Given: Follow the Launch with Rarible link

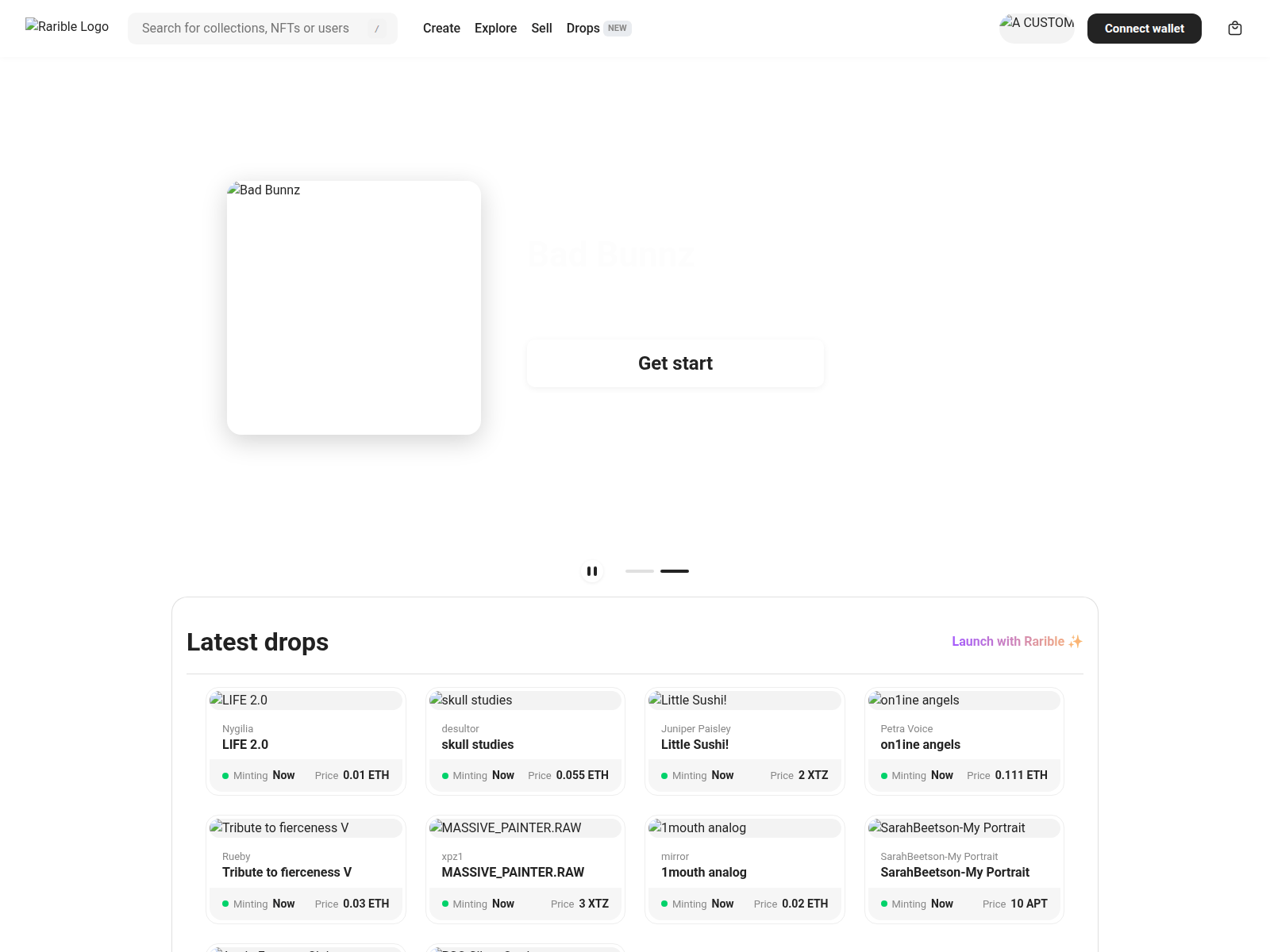Looking at the screenshot, I should 1017,641.
